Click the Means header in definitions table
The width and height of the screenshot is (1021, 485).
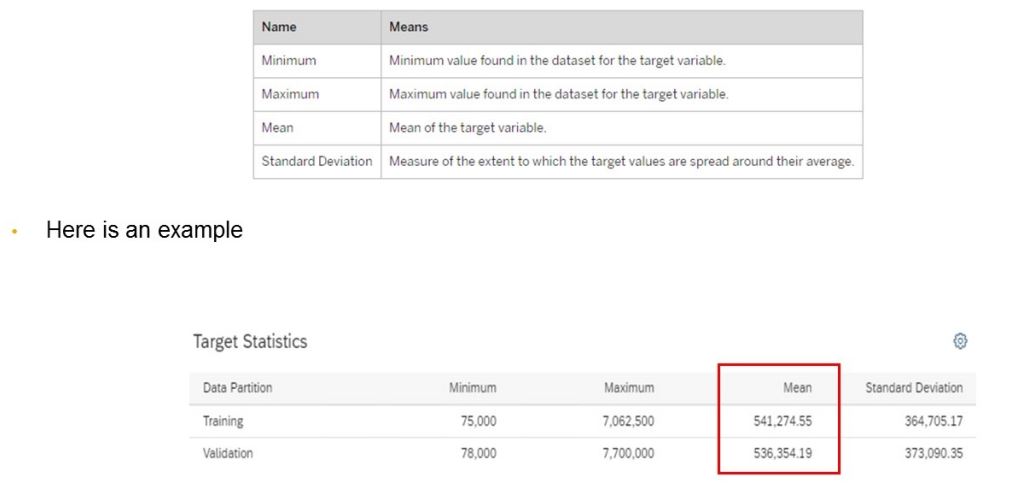408,27
